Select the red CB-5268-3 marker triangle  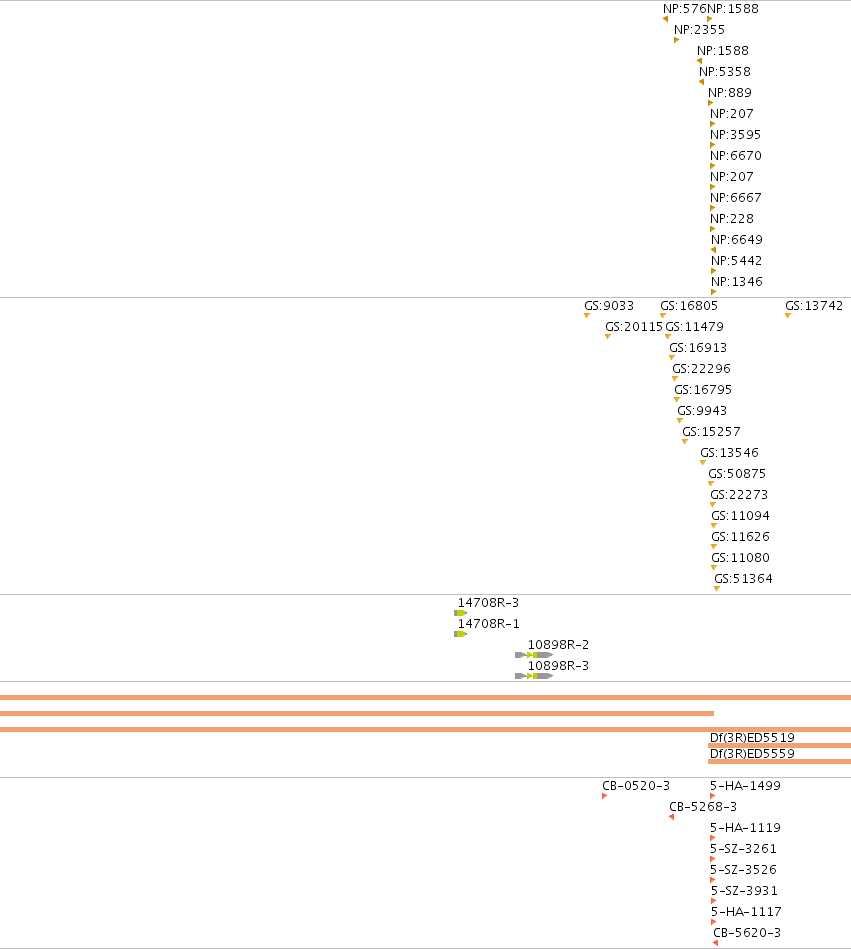pyautogui.click(x=672, y=817)
